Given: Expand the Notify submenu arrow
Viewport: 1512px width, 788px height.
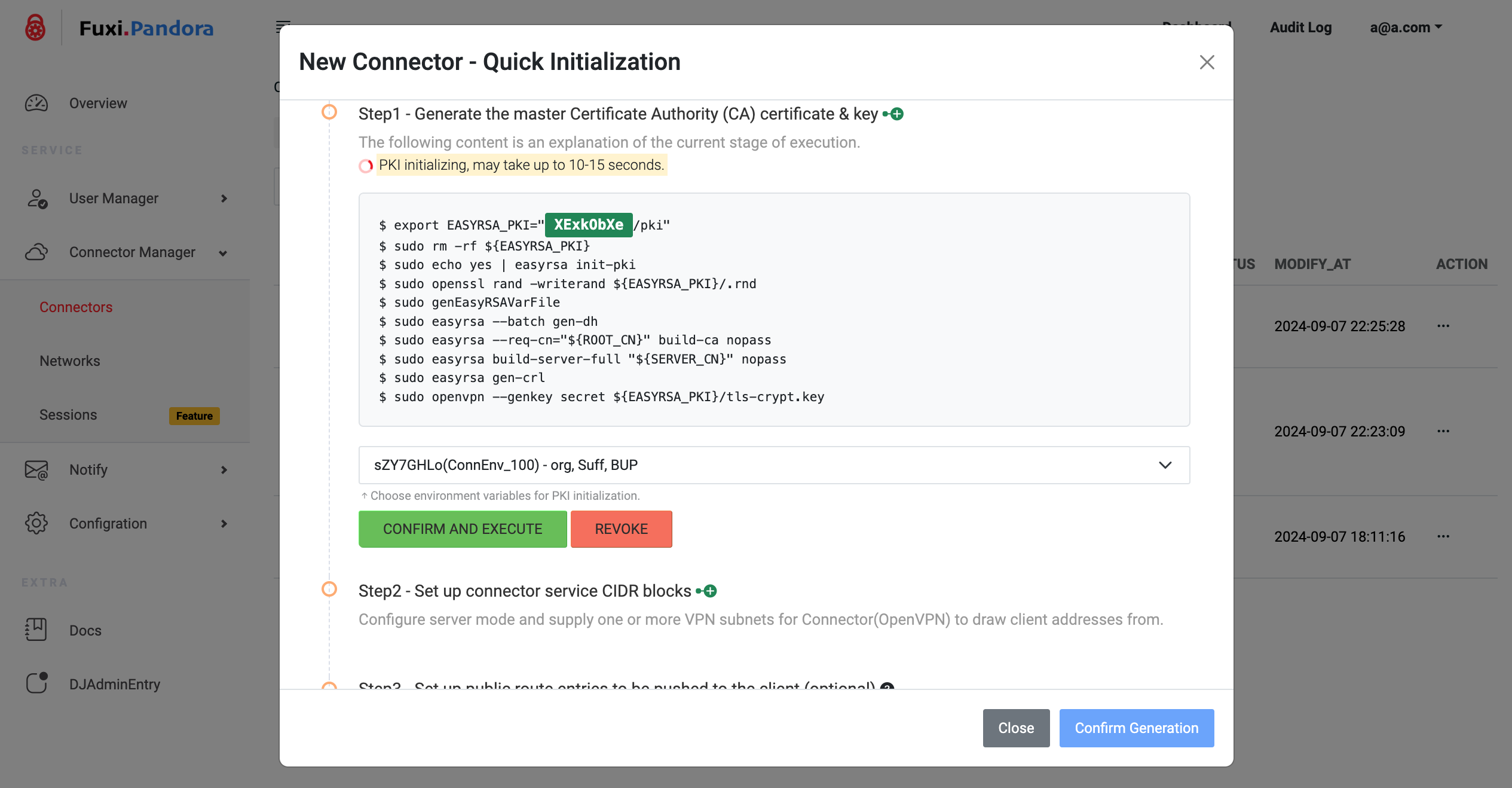Looking at the screenshot, I should click(224, 470).
